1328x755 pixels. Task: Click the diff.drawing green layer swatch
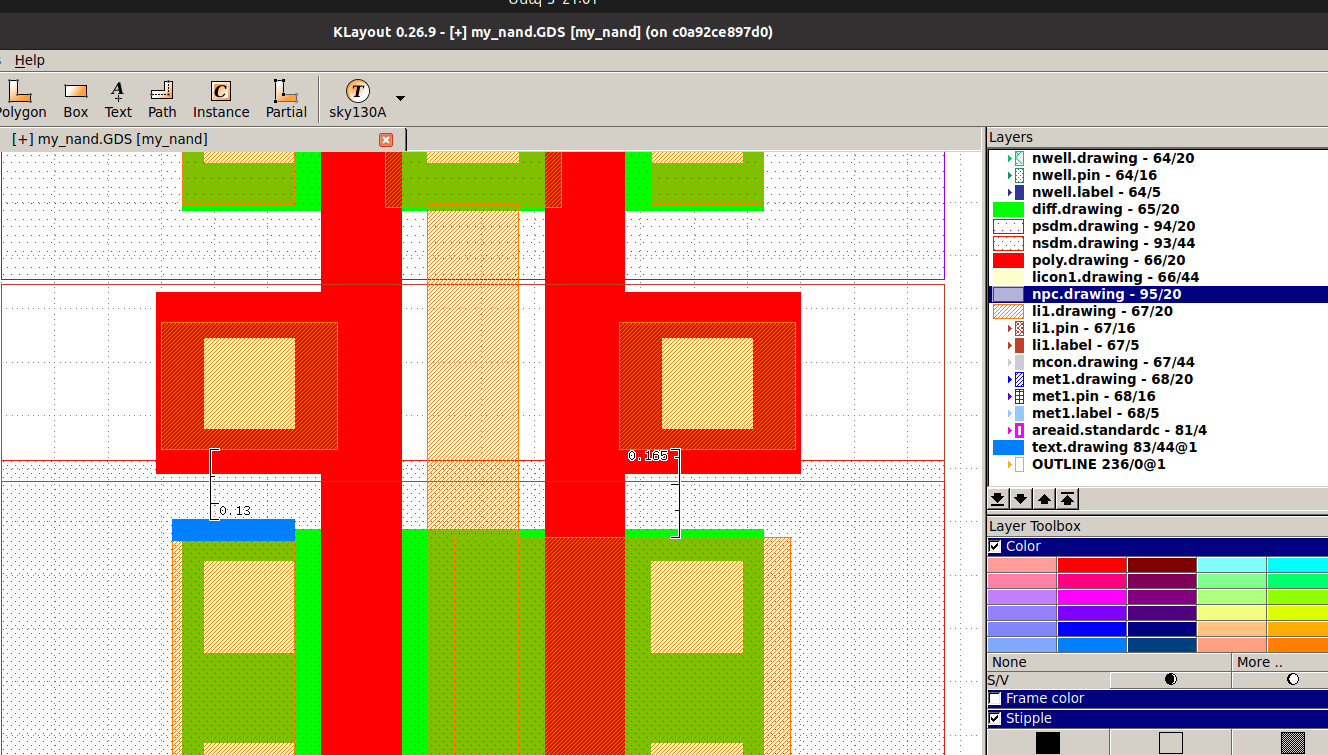(1008, 209)
